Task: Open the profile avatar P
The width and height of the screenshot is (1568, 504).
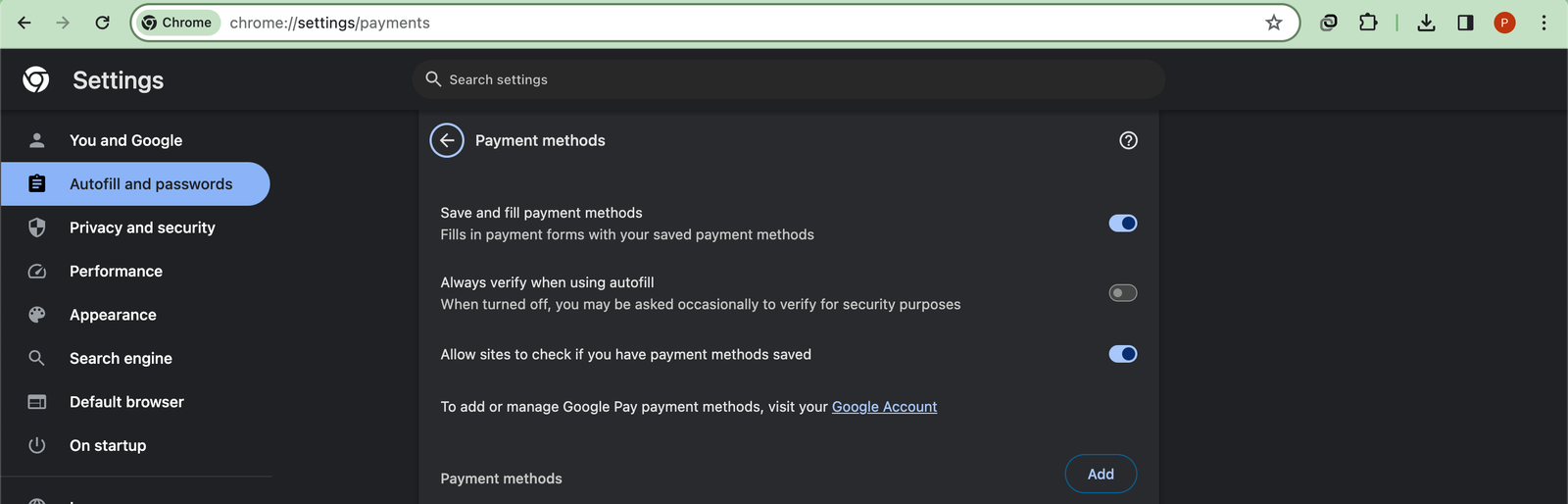Action: click(x=1504, y=23)
